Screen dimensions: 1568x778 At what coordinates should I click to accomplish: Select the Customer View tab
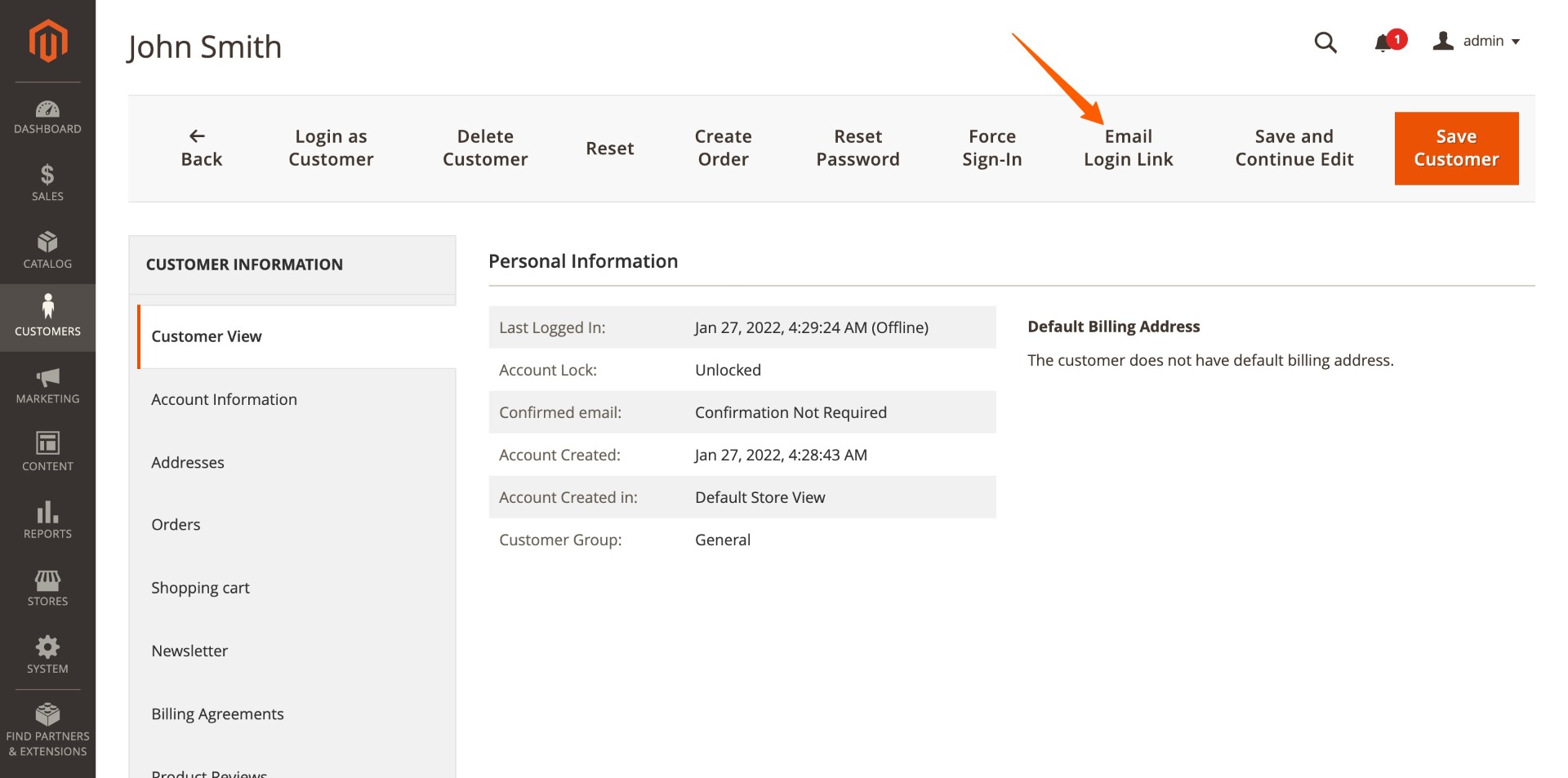click(x=296, y=336)
